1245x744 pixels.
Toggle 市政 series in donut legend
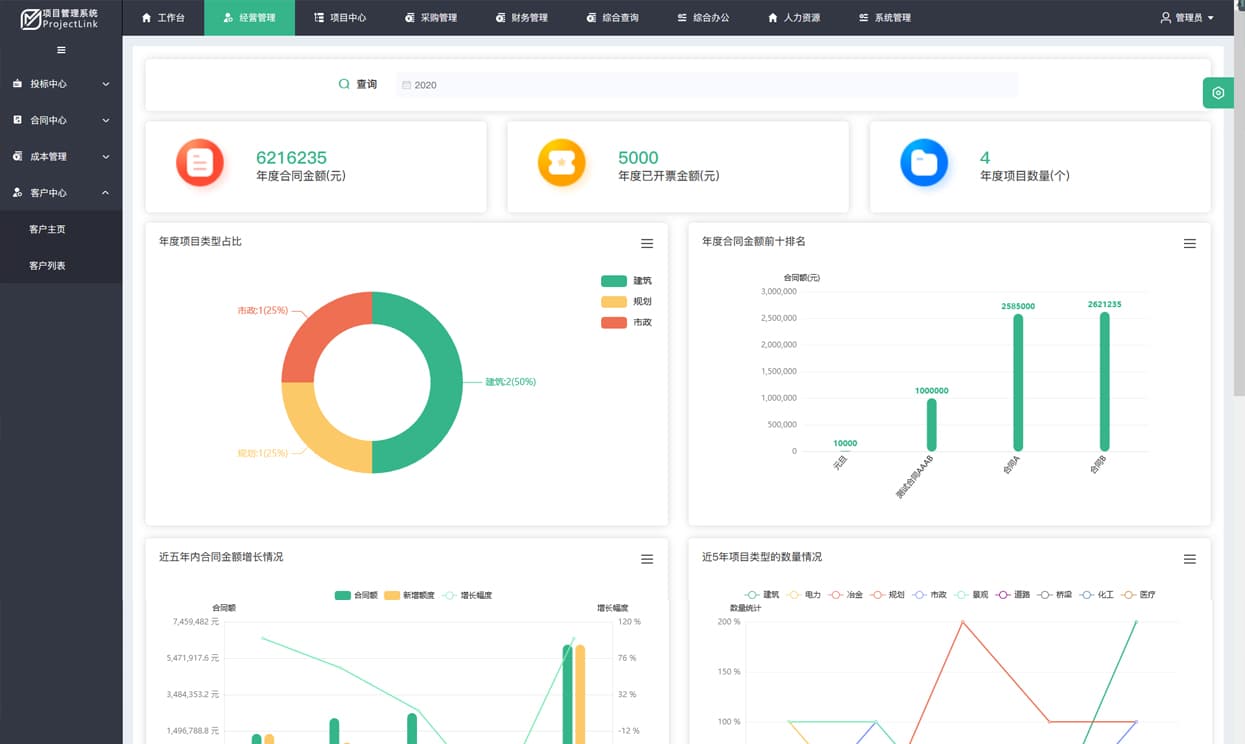626,323
